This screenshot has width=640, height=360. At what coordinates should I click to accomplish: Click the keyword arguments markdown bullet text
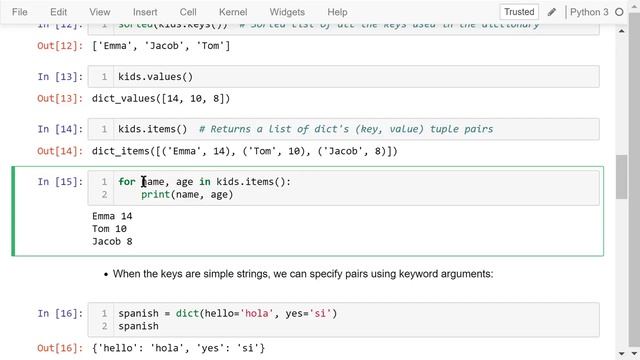(x=303, y=273)
